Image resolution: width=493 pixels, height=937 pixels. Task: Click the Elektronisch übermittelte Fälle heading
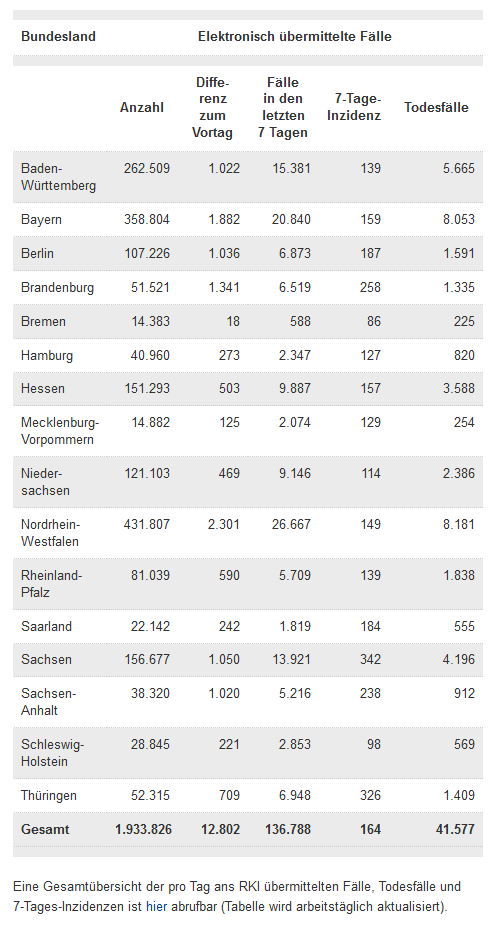click(x=295, y=36)
